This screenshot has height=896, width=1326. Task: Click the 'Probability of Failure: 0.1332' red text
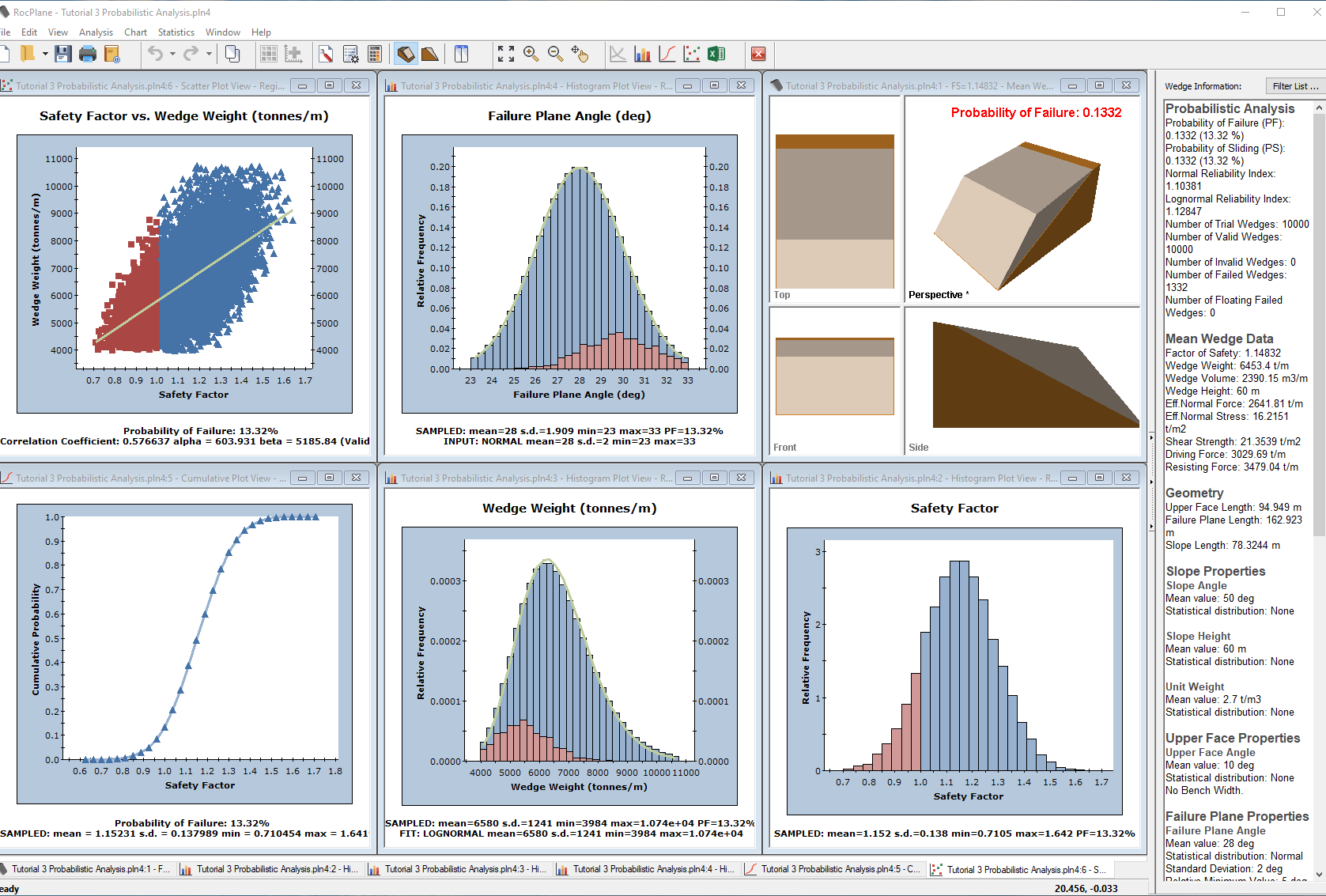click(x=1036, y=112)
